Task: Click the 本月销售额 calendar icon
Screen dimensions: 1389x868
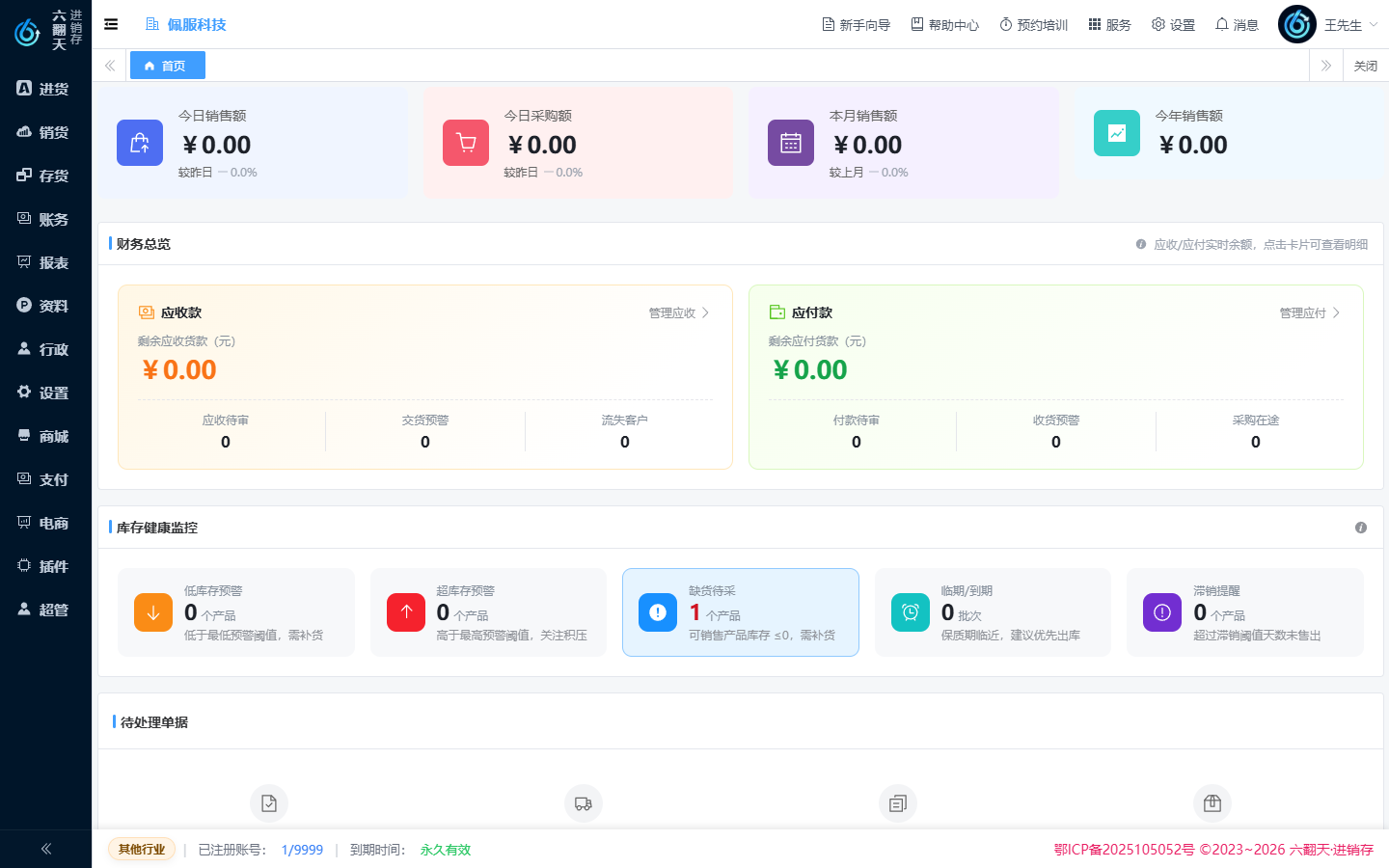Action: [791, 143]
